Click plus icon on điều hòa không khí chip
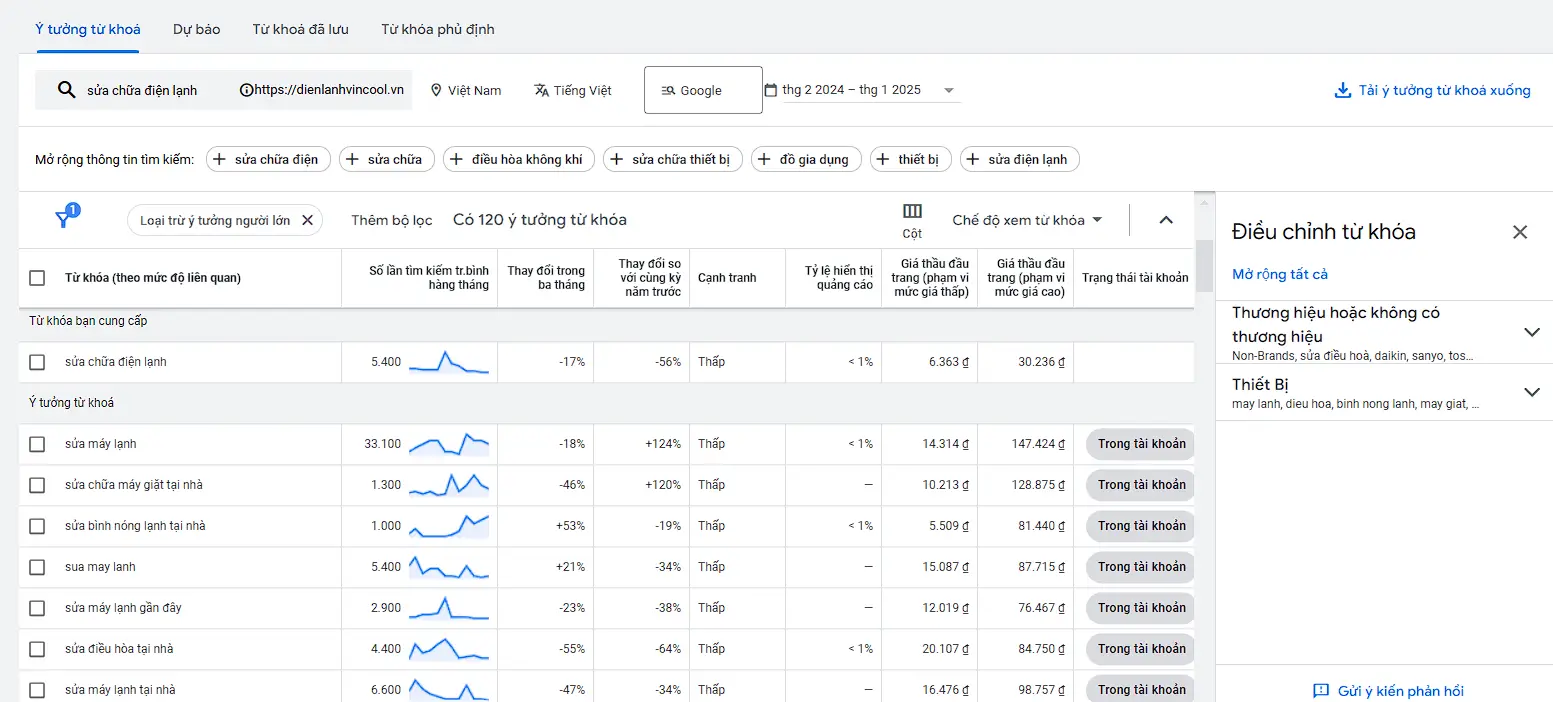 [457, 159]
